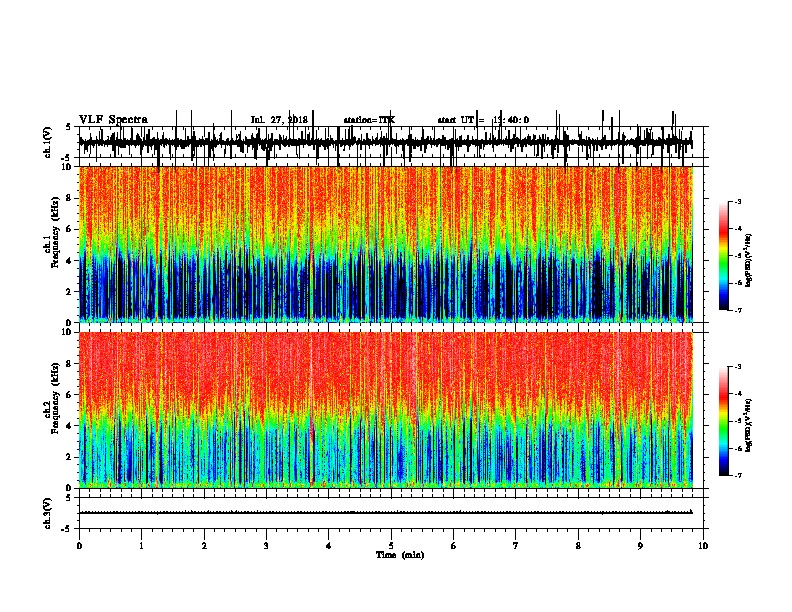Screen dimensions: 792x612
Task: Click the "VLF Spectra" plot title
Action: 113,120
